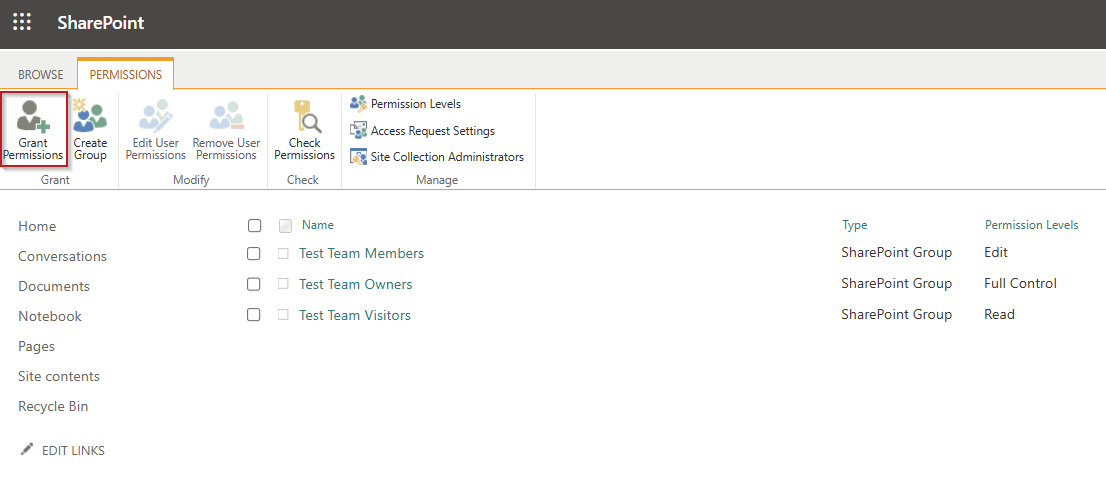
Task: Click the pencil icon beside EDIT LINKS
Action: pos(27,450)
